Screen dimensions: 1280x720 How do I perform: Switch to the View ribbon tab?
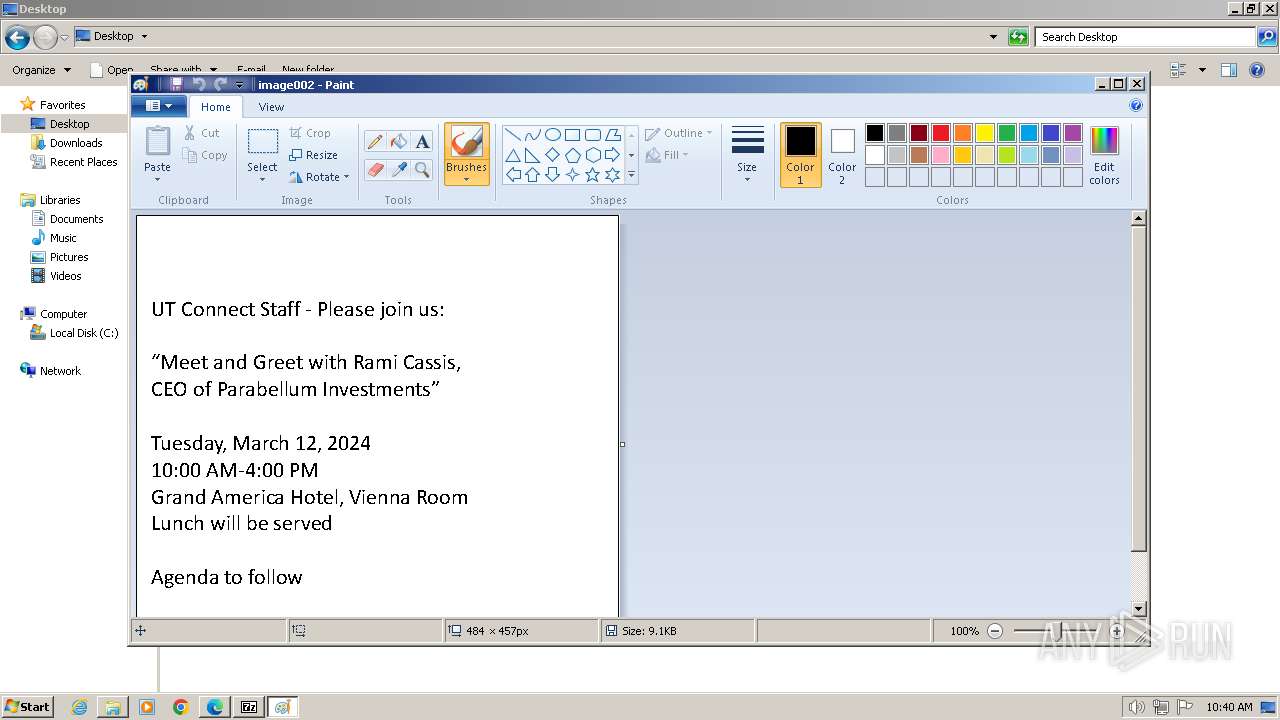tap(271, 107)
